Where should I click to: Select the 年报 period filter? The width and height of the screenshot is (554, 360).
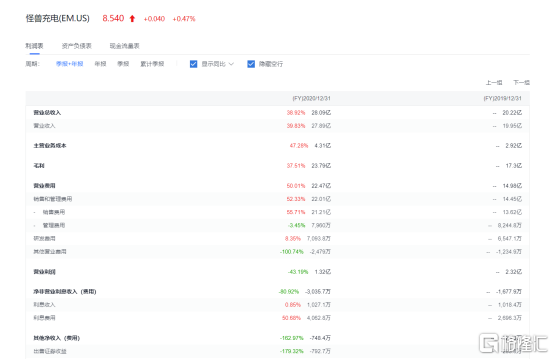[x=100, y=64]
